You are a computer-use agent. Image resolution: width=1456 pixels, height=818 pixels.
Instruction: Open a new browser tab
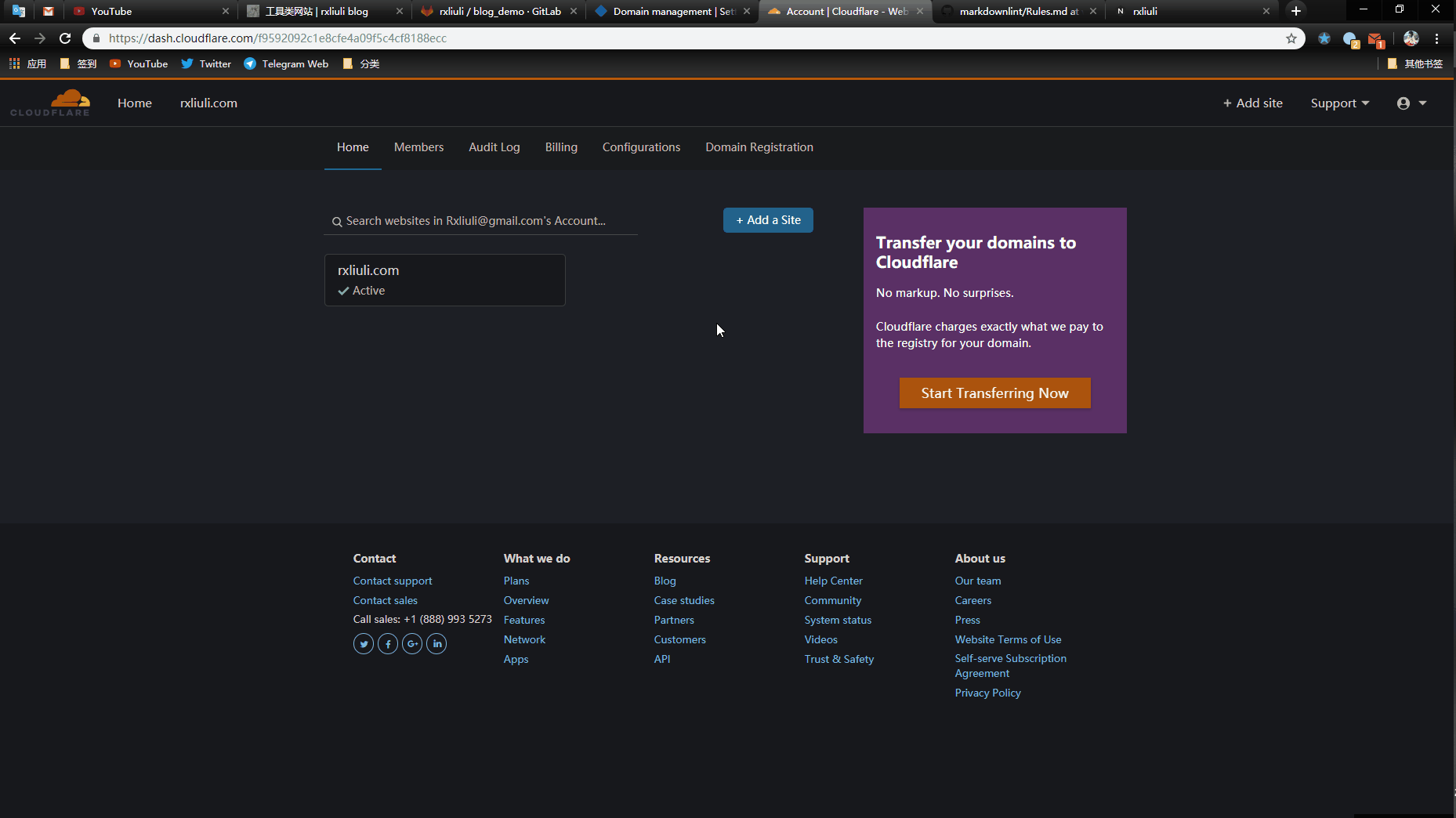(1296, 11)
